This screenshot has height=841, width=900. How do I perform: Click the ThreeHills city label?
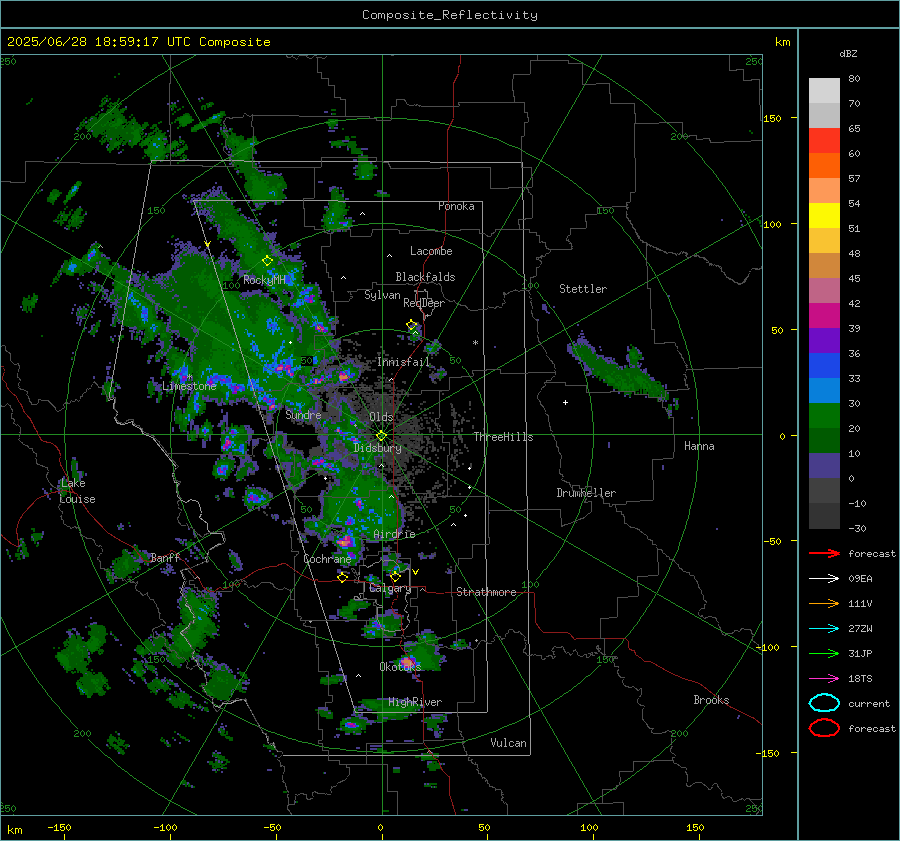coord(503,437)
